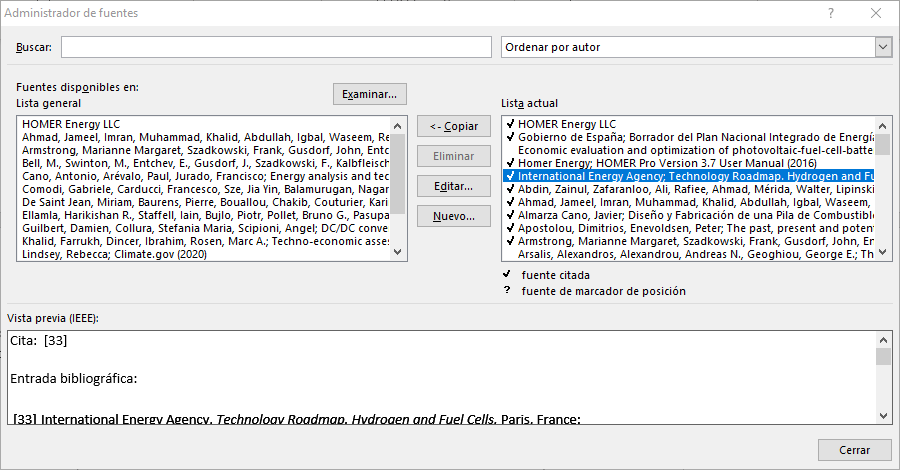900x470 pixels.
Task: Click the Cita: [33] preview text
Action: 38,341
